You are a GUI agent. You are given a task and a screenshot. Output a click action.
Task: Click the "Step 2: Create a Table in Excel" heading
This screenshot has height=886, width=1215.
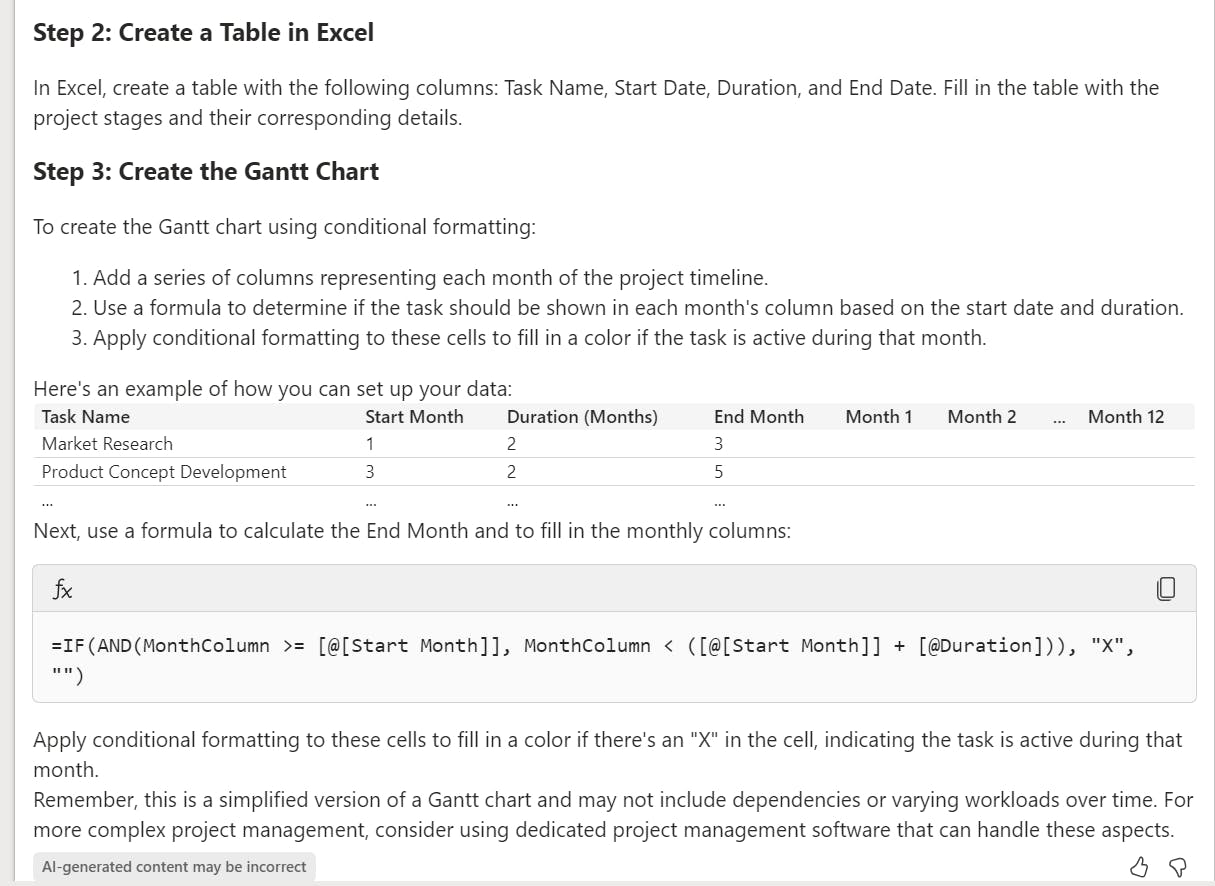click(203, 33)
